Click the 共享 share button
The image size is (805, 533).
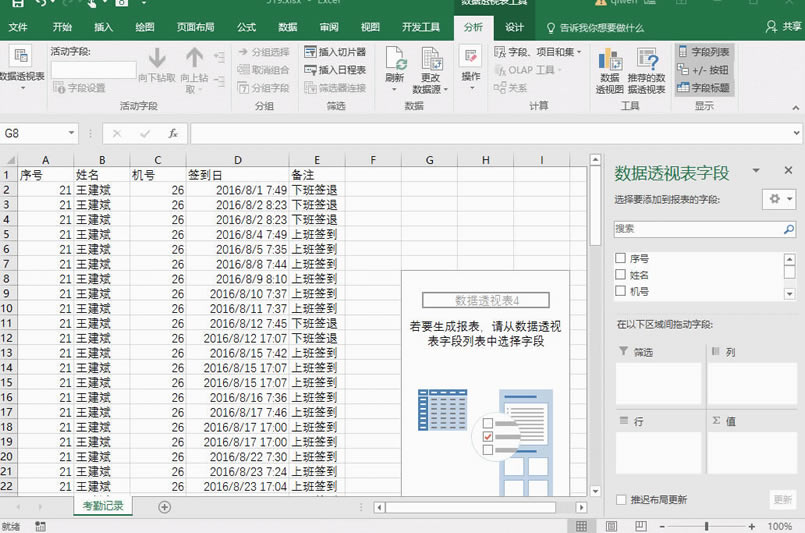(783, 27)
